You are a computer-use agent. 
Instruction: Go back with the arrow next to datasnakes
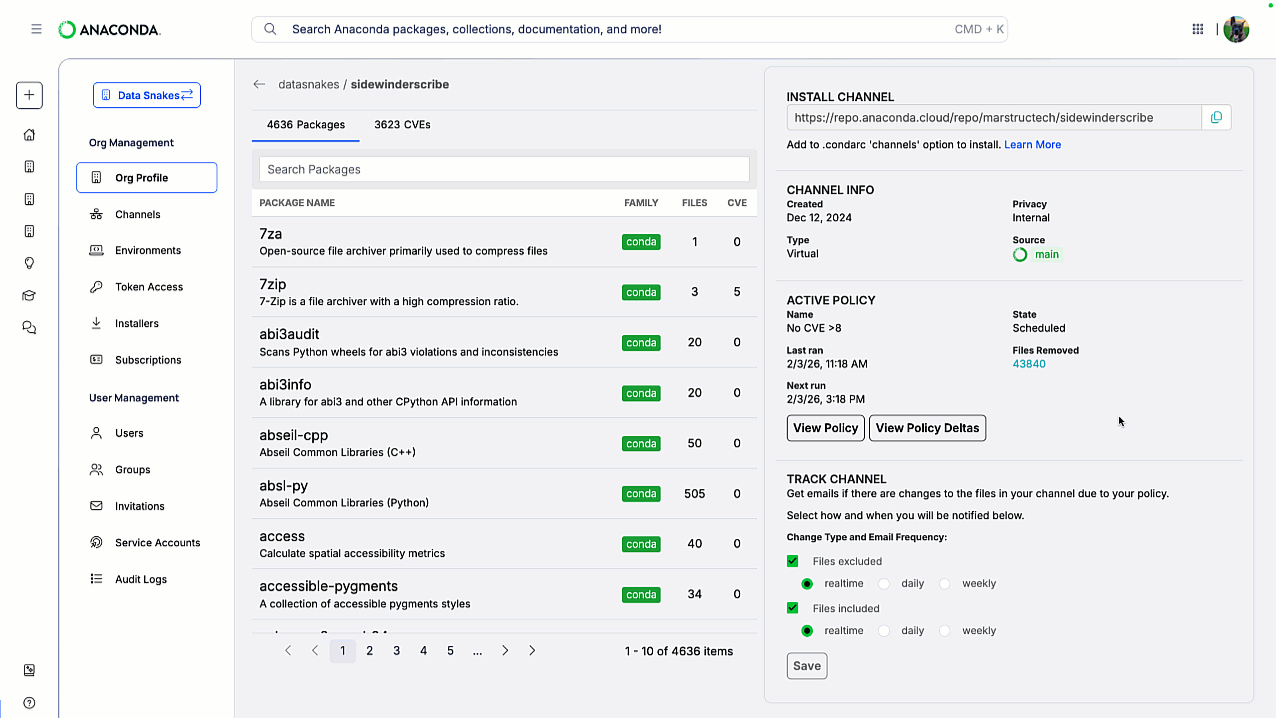(x=259, y=85)
